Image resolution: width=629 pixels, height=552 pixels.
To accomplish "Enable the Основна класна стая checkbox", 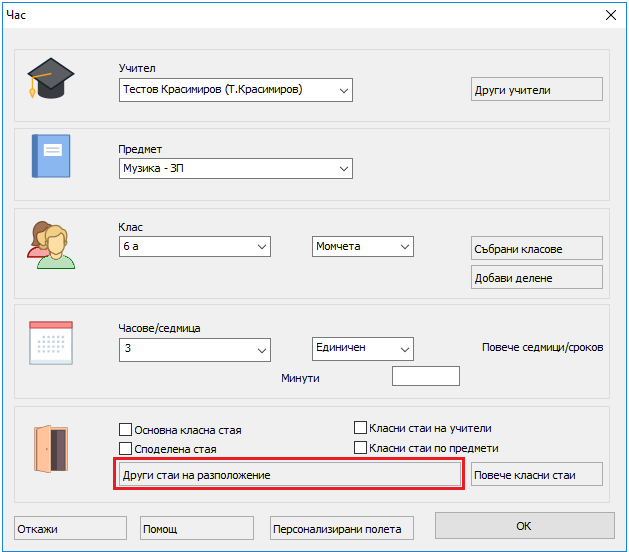I will [126, 430].
